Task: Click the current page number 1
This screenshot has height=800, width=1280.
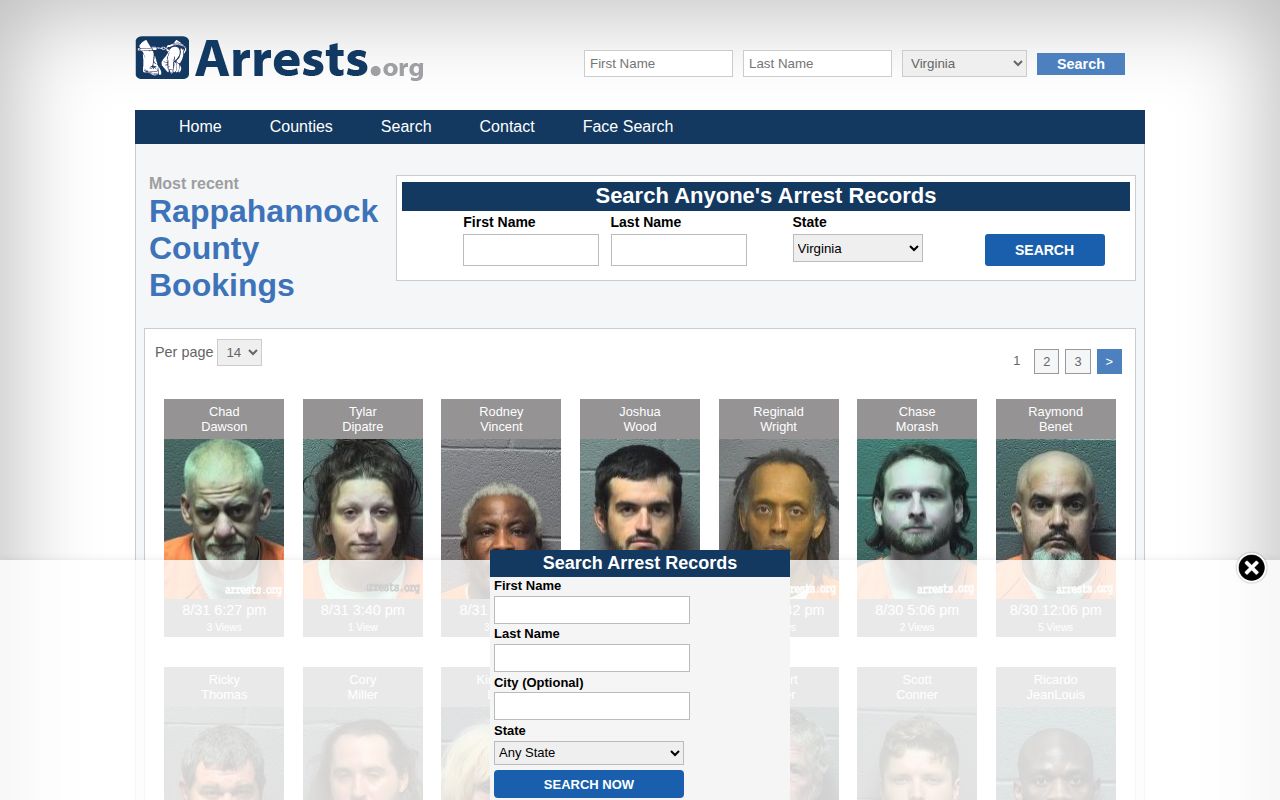Action: 1017,361
